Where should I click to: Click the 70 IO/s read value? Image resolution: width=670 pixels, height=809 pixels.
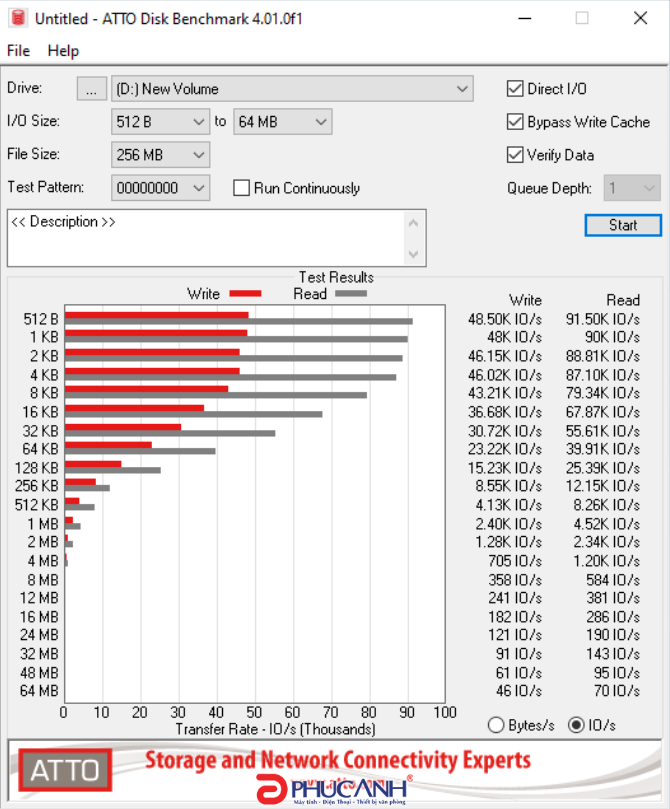click(x=617, y=690)
